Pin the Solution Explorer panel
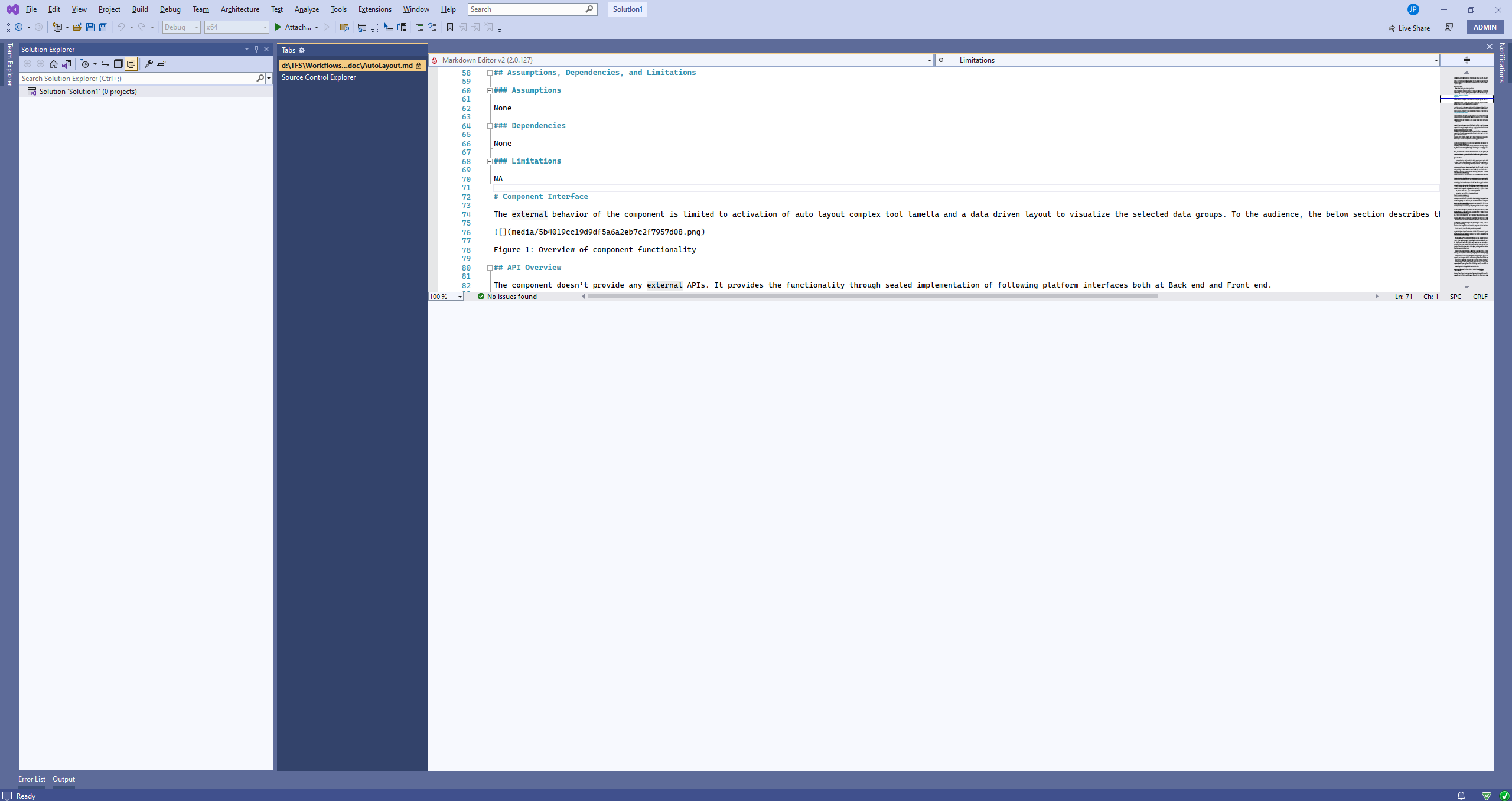Screen dimensions: 1512x801 pos(256,49)
